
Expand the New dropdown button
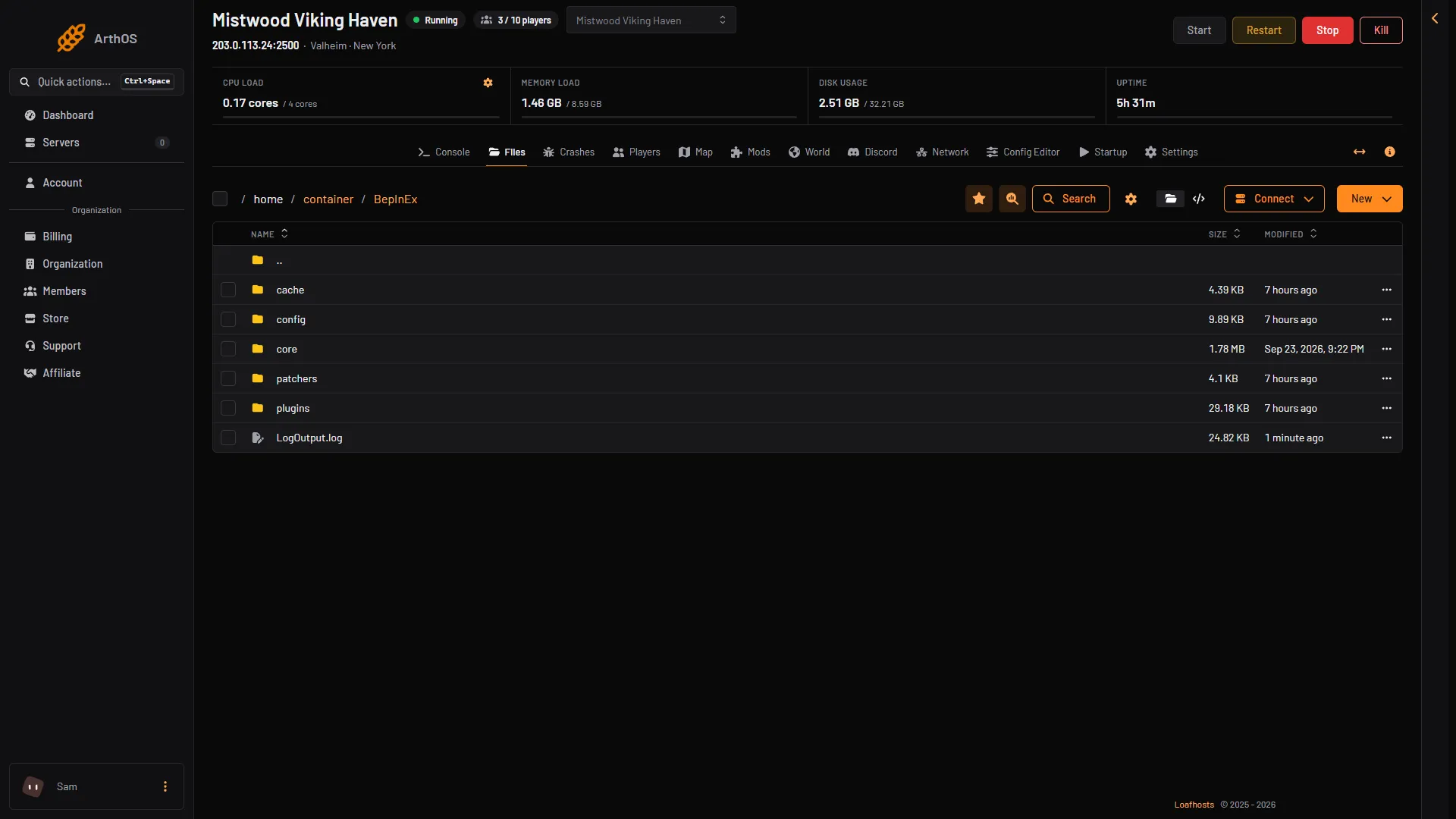[1370, 199]
